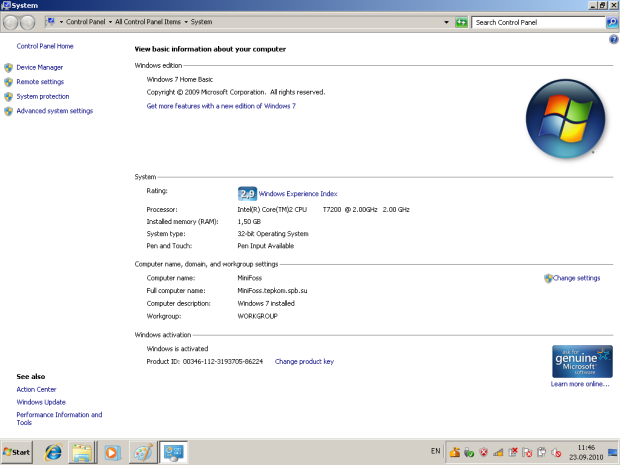Click the genuine Microsoft software badge

coord(582,361)
